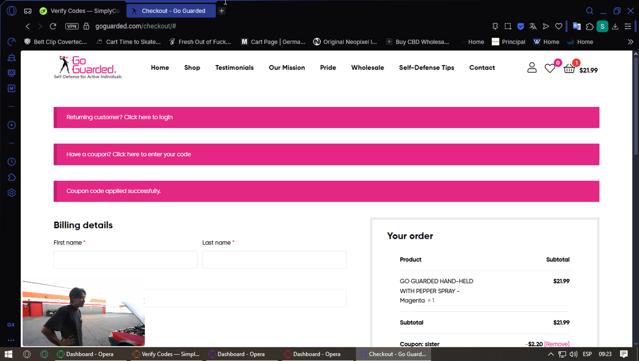Open the Shop nav item

click(x=192, y=68)
